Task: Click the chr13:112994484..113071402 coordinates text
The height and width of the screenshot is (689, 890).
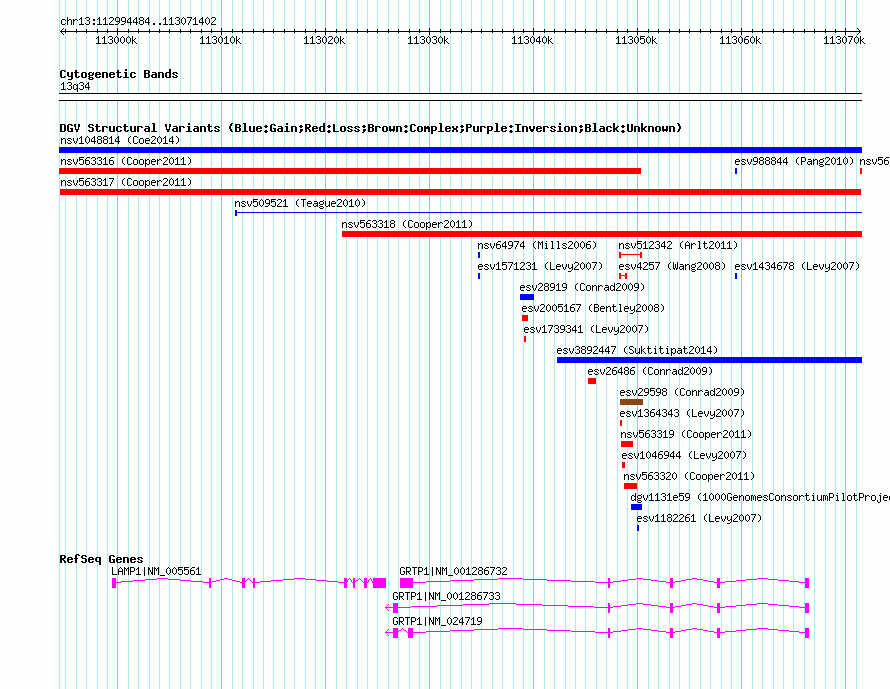Action: pyautogui.click(x=138, y=22)
